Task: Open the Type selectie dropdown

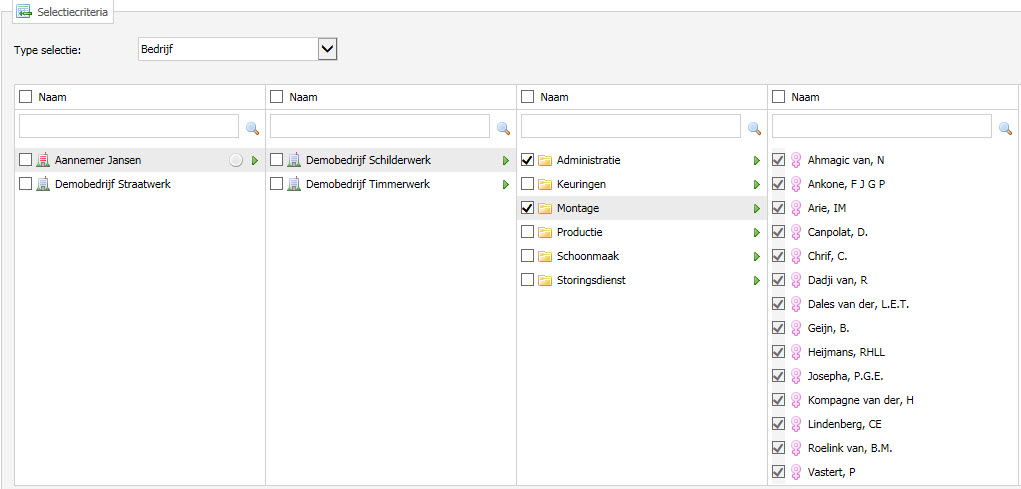Action: 328,49
